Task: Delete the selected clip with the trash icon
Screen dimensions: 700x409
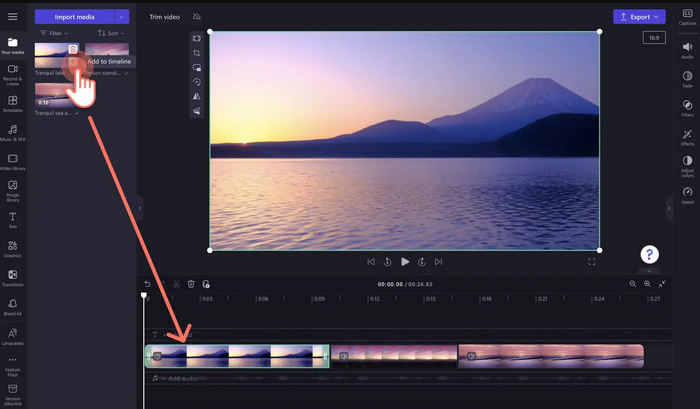Action: point(191,284)
